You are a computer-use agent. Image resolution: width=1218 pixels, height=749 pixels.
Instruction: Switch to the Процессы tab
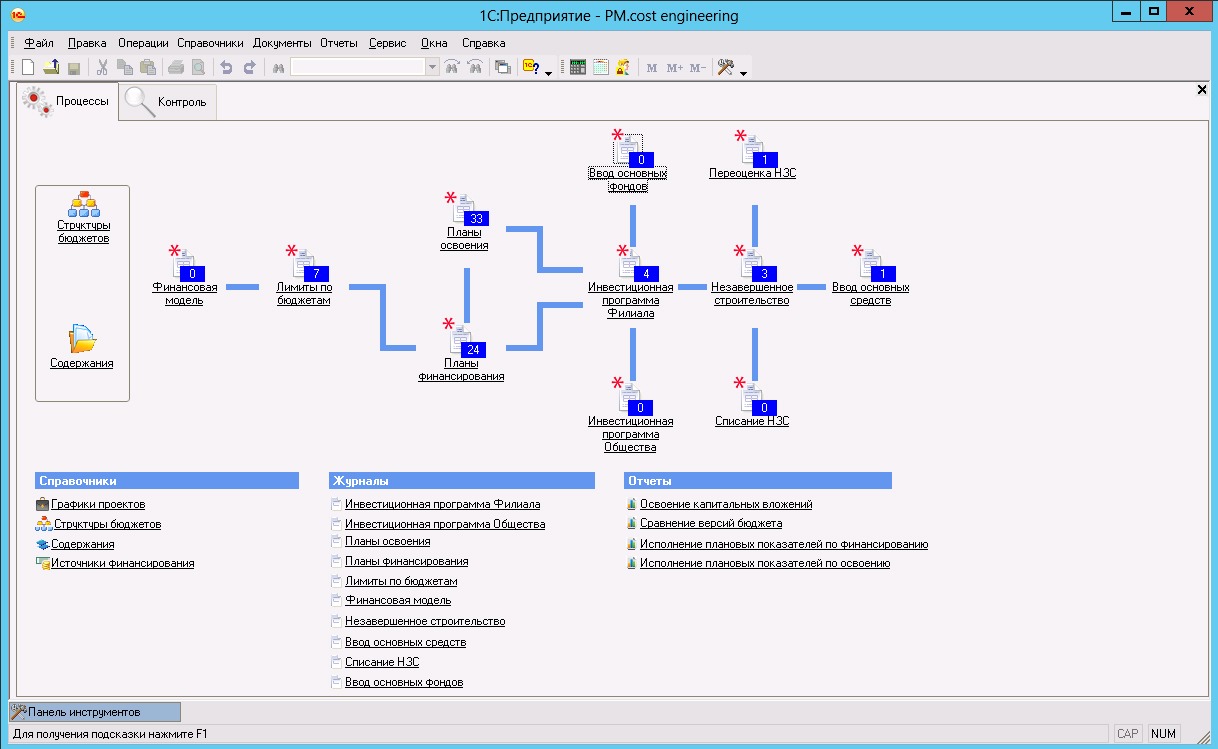67,101
